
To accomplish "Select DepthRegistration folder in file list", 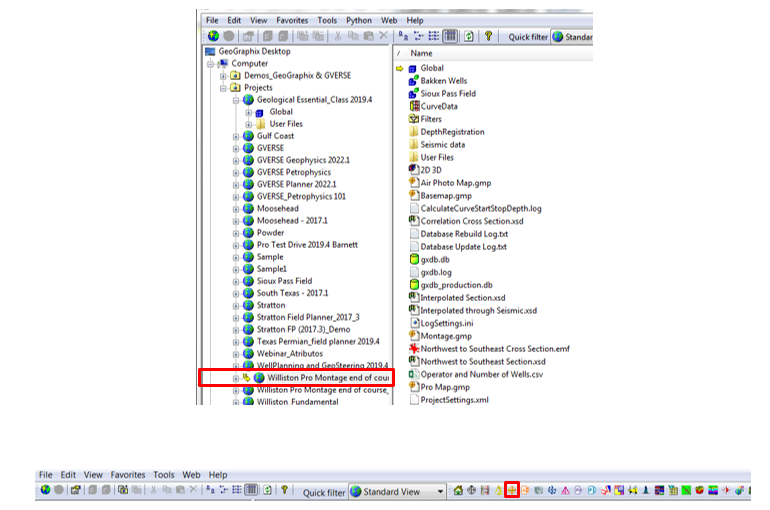I will 452,132.
